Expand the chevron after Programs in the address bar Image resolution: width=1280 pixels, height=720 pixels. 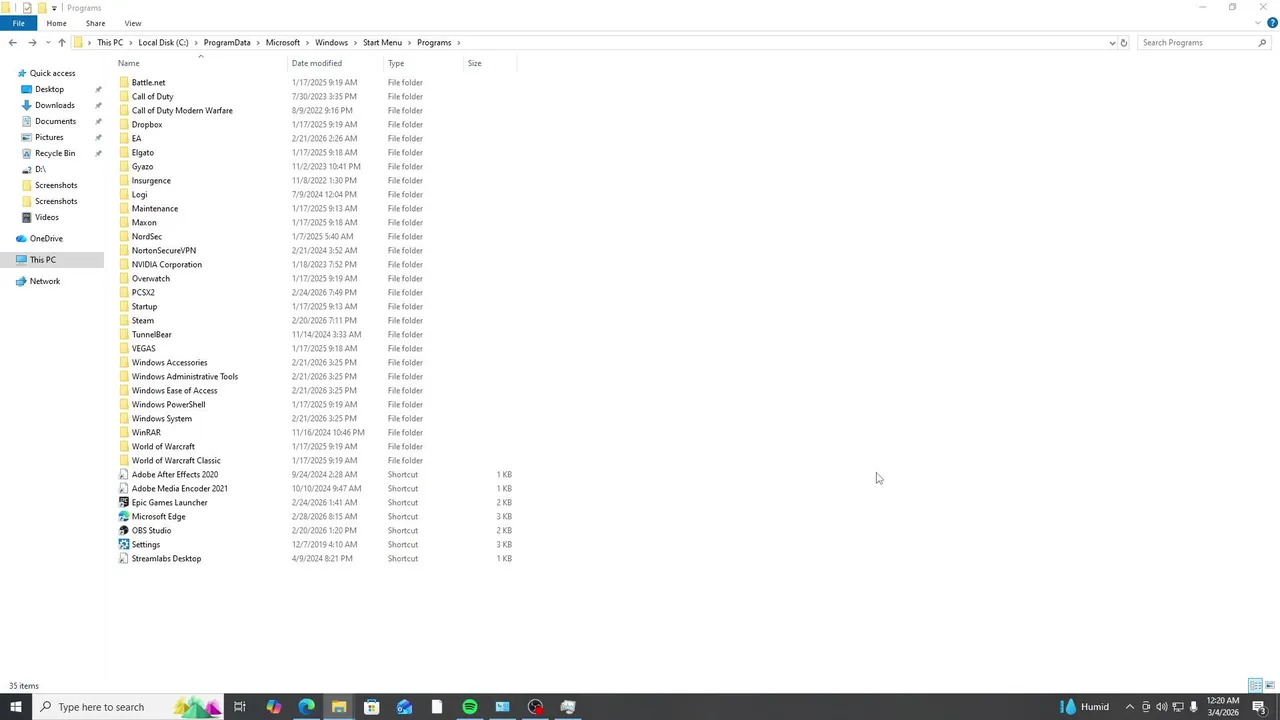tap(459, 43)
